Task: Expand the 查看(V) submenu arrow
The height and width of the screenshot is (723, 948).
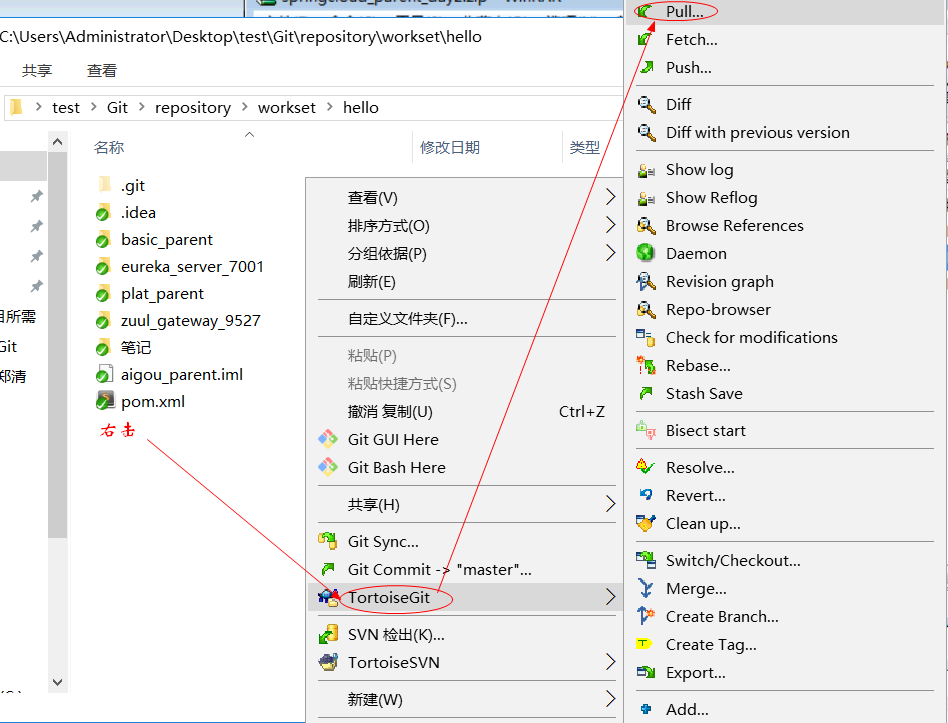Action: coord(610,197)
